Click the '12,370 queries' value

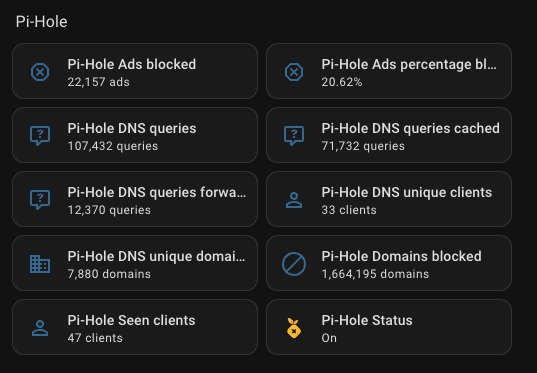pyautogui.click(x=109, y=210)
